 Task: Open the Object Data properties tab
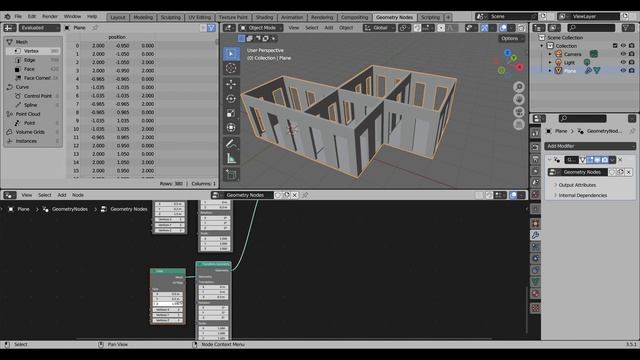(x=536, y=282)
